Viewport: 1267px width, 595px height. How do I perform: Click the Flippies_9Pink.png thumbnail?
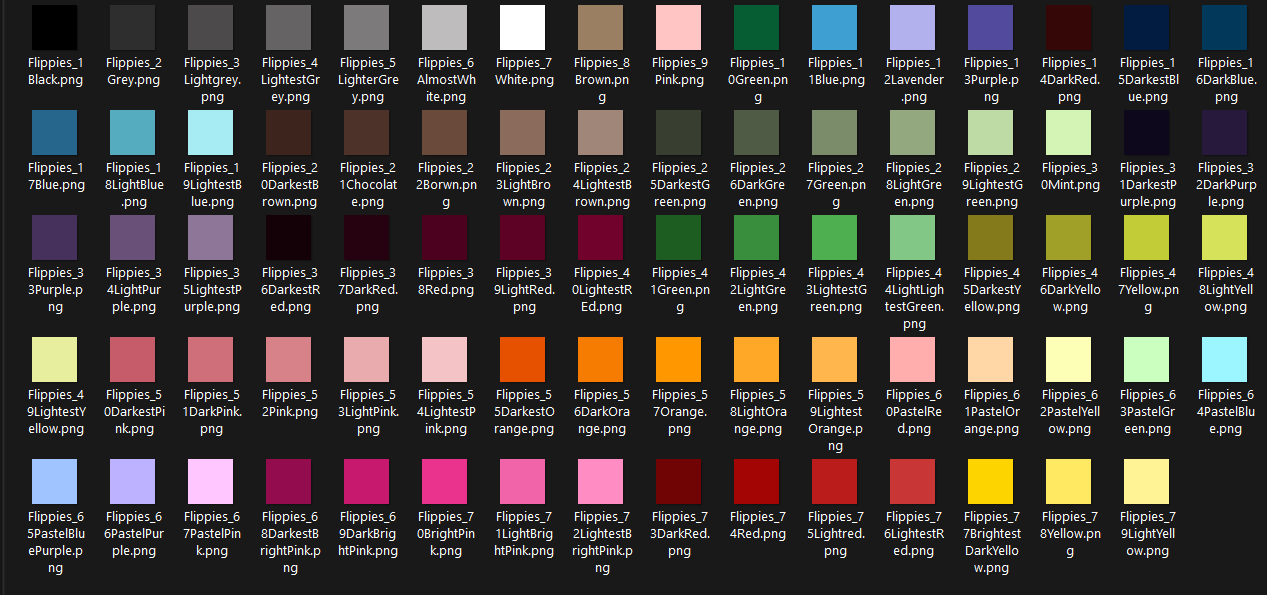click(679, 27)
